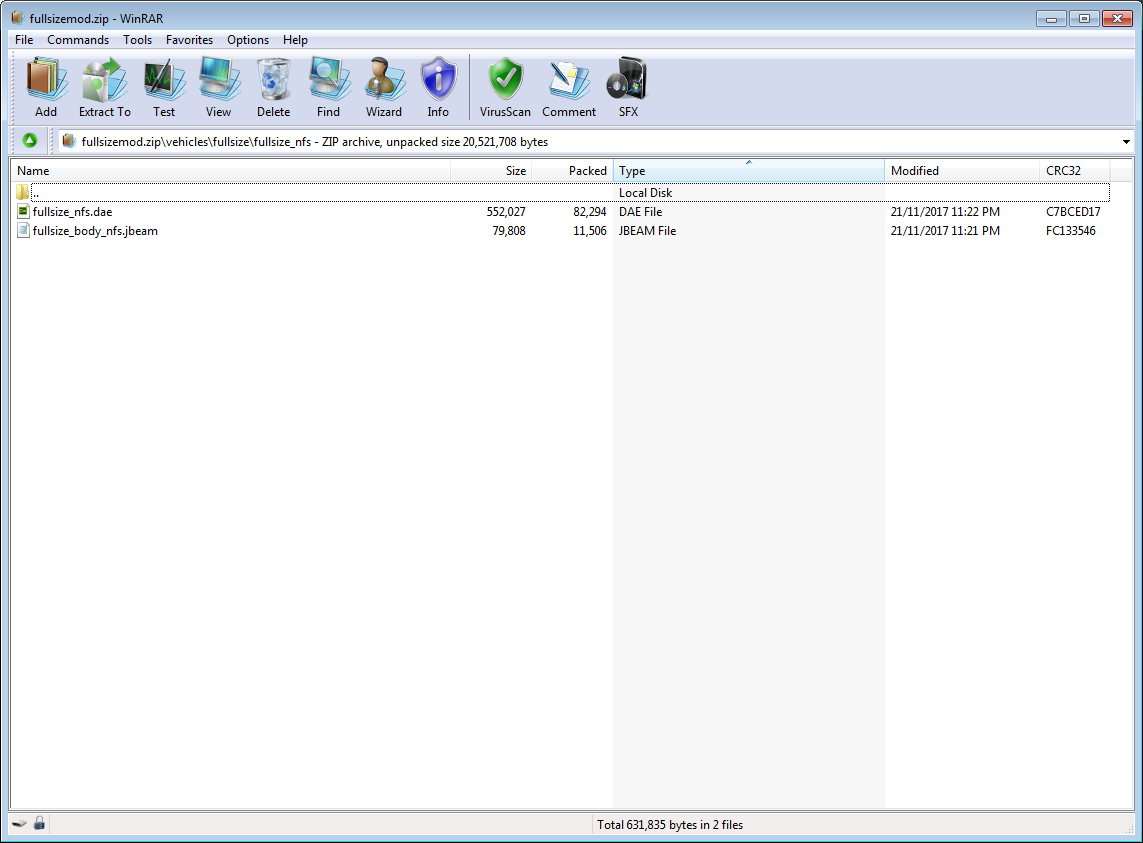Sort by Packed column header
This screenshot has height=843, width=1143.
573,171
